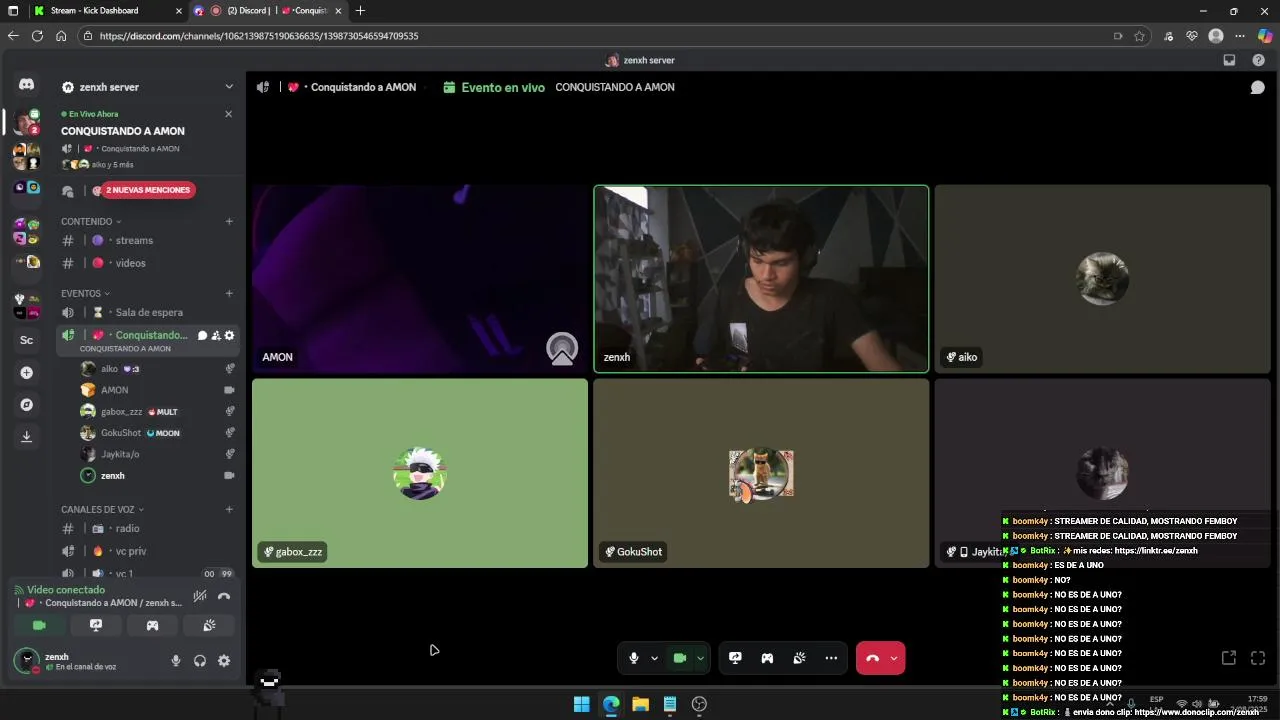Open File Explorer from taskbar
Screen dimensions: 1280x720
pyautogui.click(x=640, y=704)
